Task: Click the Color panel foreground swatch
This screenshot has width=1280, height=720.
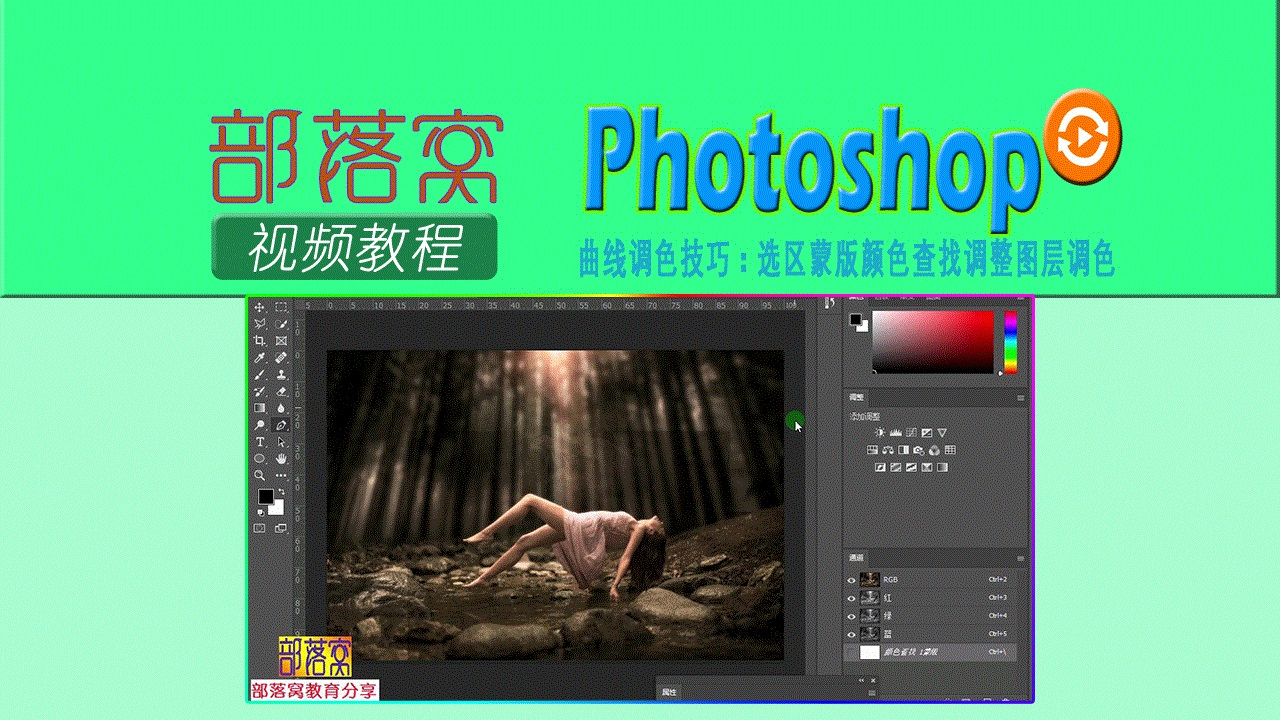Action: pos(856,320)
